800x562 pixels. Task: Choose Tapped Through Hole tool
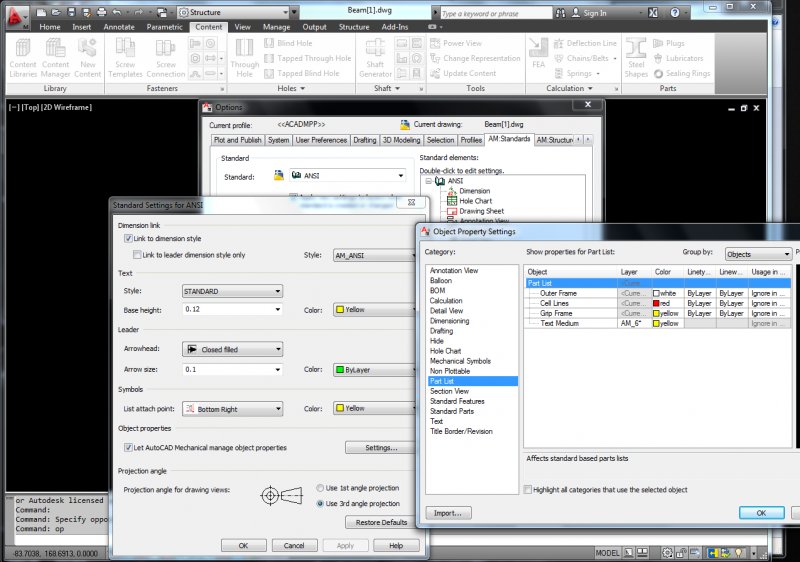pos(308,58)
